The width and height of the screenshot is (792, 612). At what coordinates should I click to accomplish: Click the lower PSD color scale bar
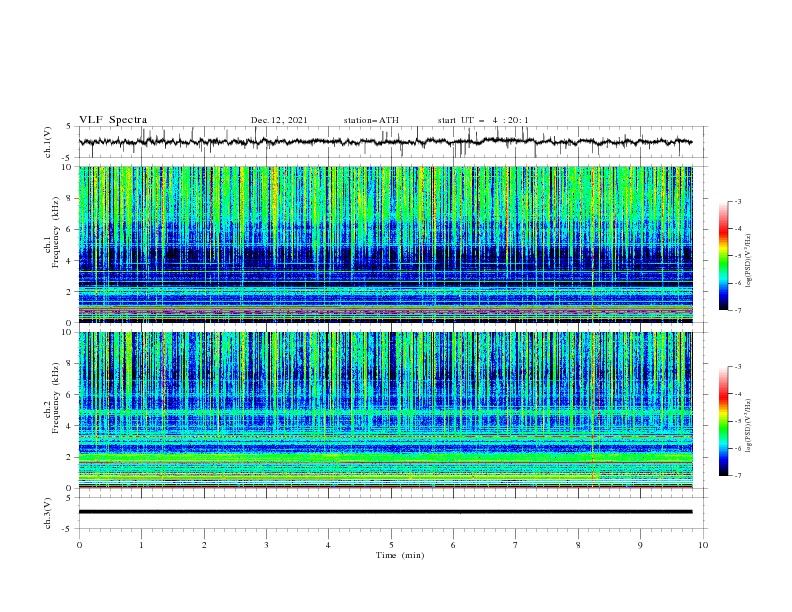click(723, 421)
